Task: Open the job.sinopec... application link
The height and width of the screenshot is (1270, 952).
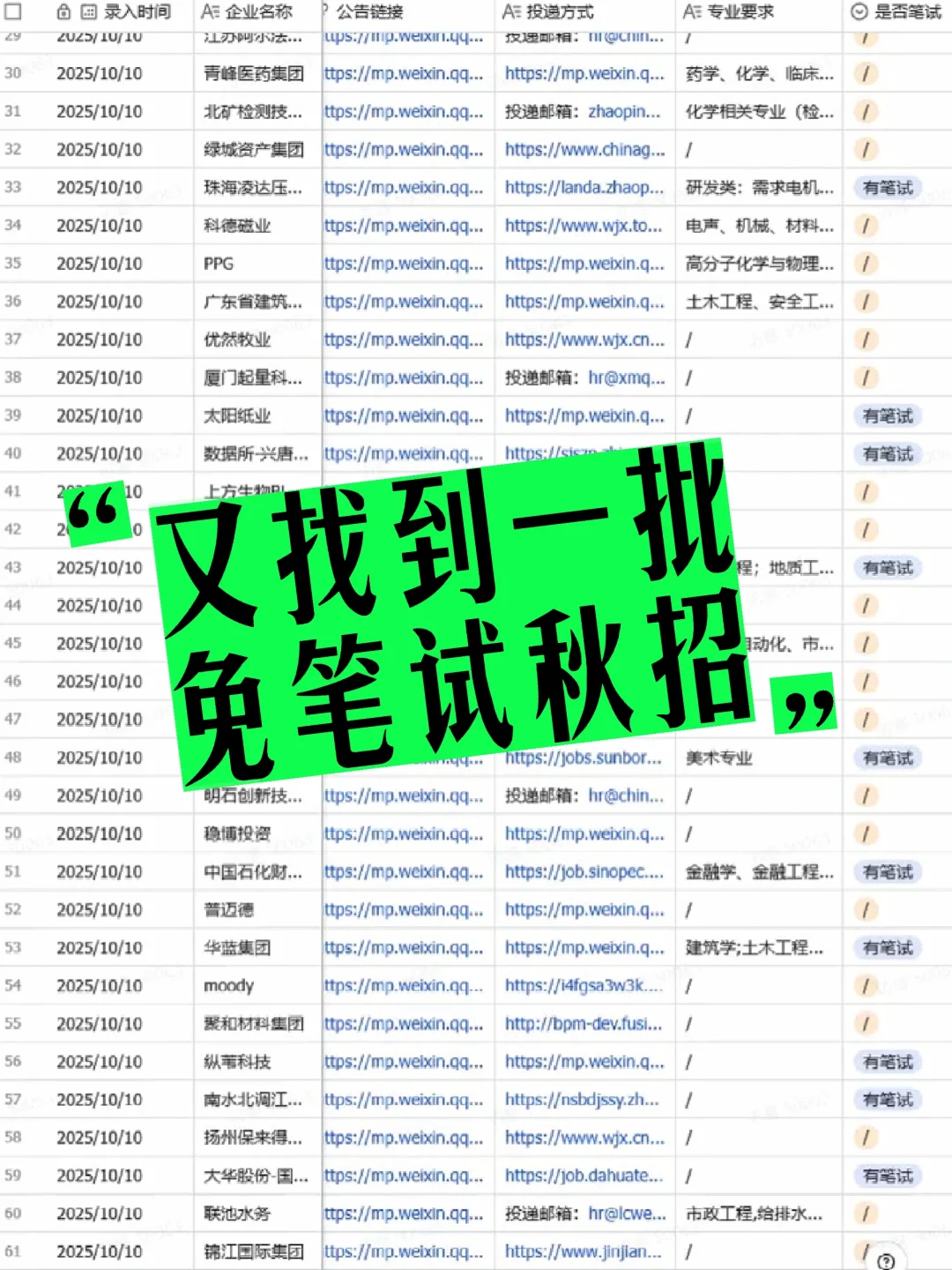Action: (x=584, y=871)
